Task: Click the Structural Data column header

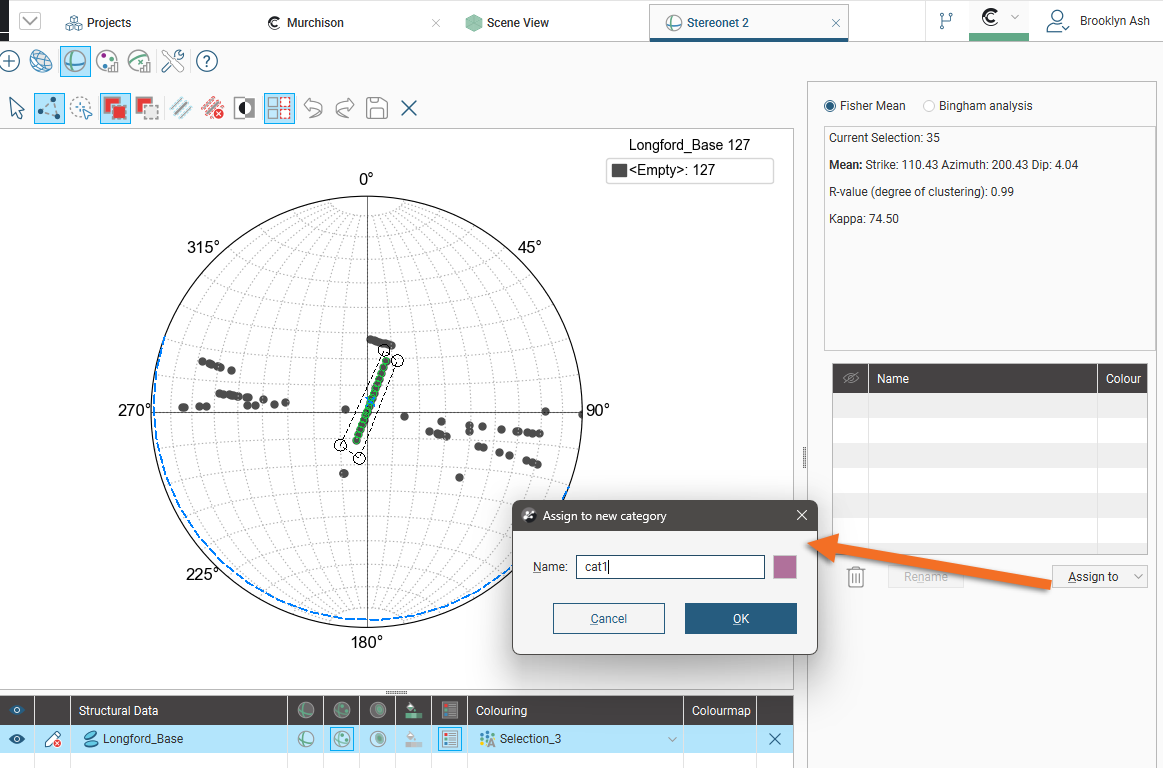Action: click(x=179, y=711)
